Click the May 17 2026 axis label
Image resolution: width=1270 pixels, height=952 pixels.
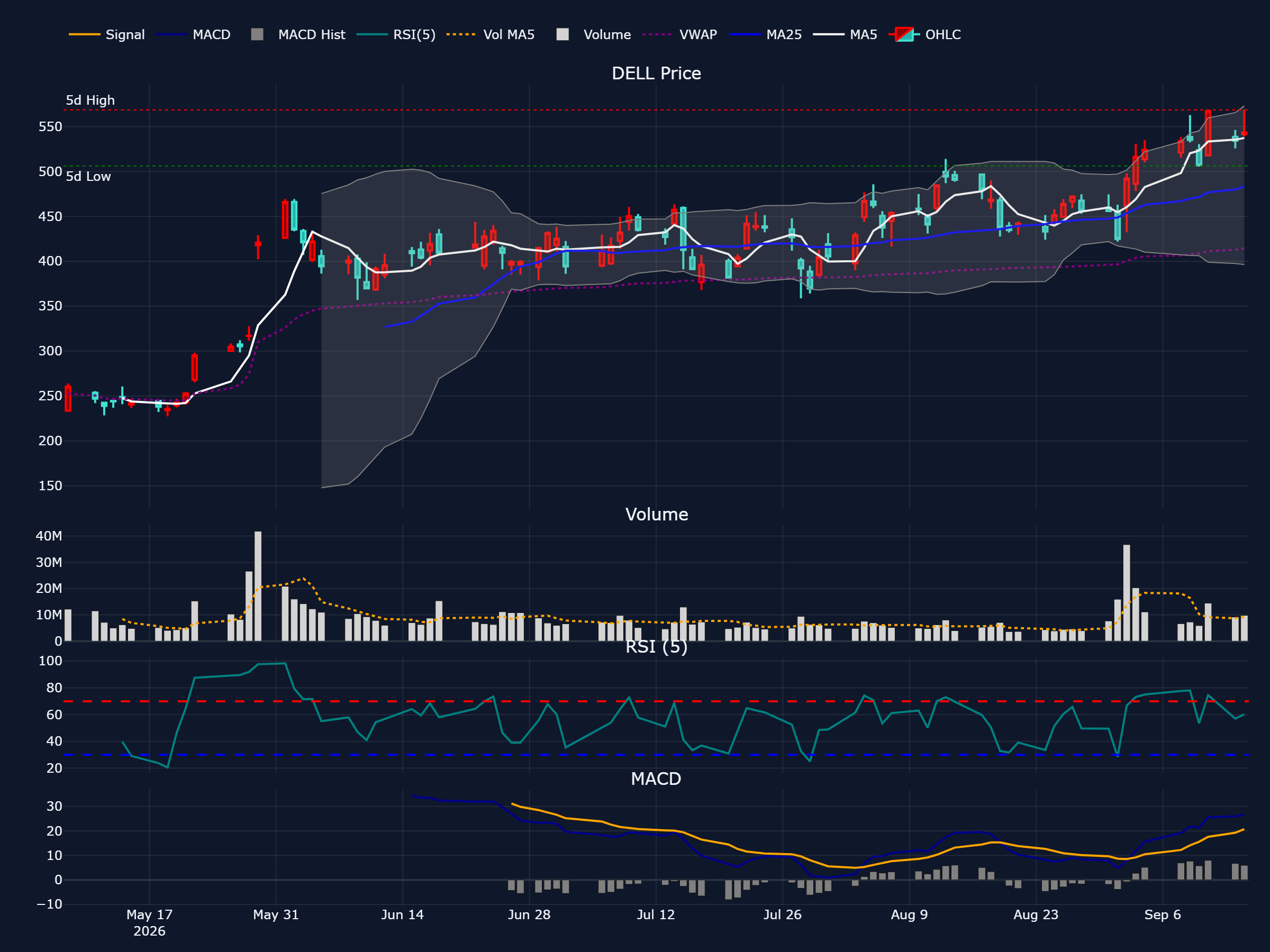tap(149, 923)
